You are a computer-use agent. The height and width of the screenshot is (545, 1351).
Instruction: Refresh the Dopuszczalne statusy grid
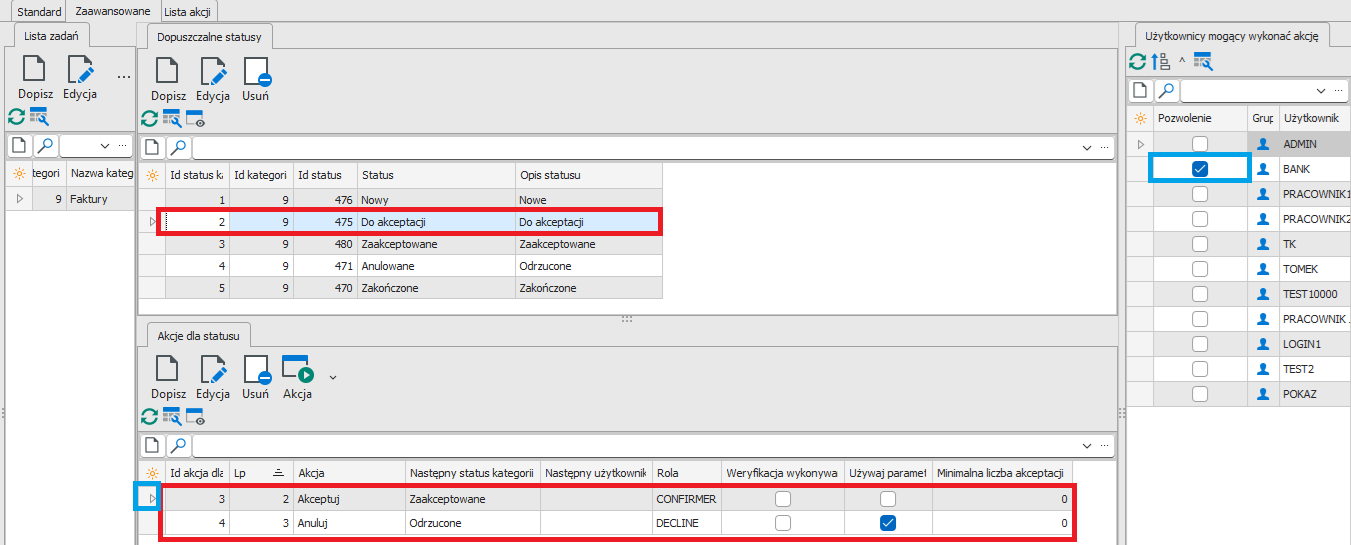pos(149,118)
